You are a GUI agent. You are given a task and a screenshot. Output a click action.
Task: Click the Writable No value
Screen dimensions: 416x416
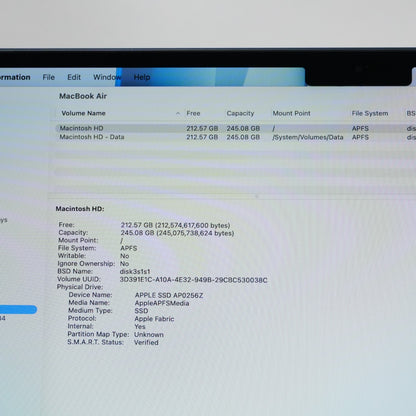click(x=125, y=256)
